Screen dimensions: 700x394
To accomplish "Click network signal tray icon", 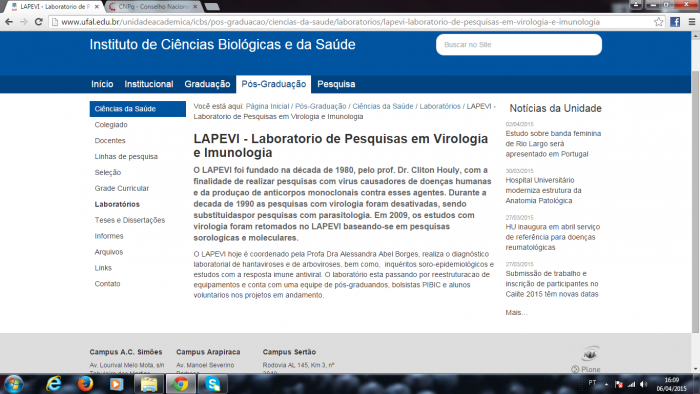I will pos(631,384).
